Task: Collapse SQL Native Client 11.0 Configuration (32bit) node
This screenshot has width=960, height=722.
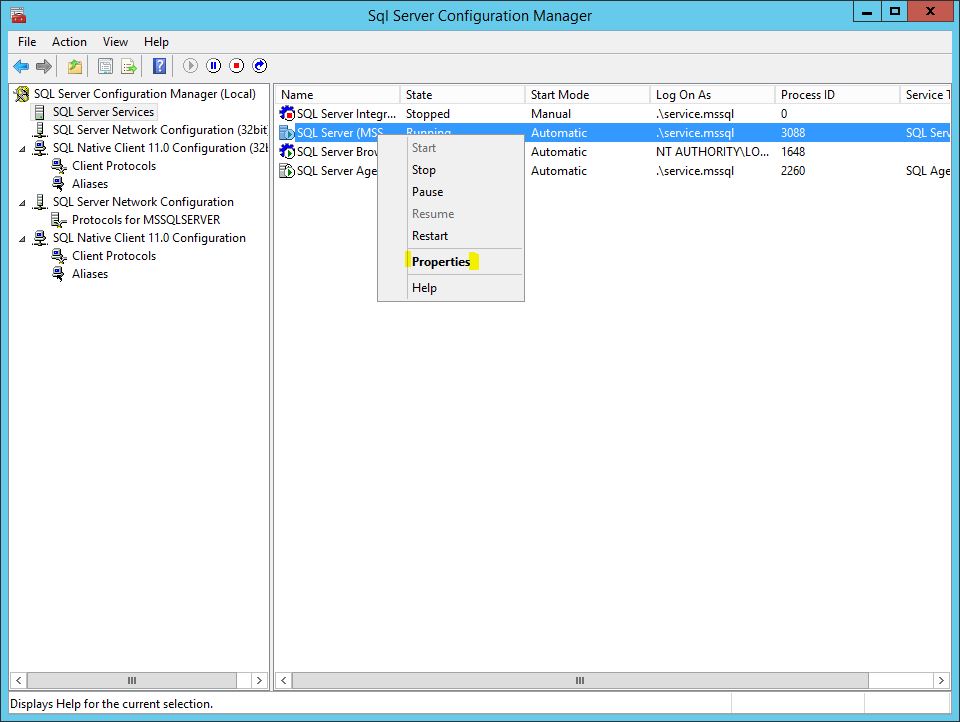Action: 22,149
